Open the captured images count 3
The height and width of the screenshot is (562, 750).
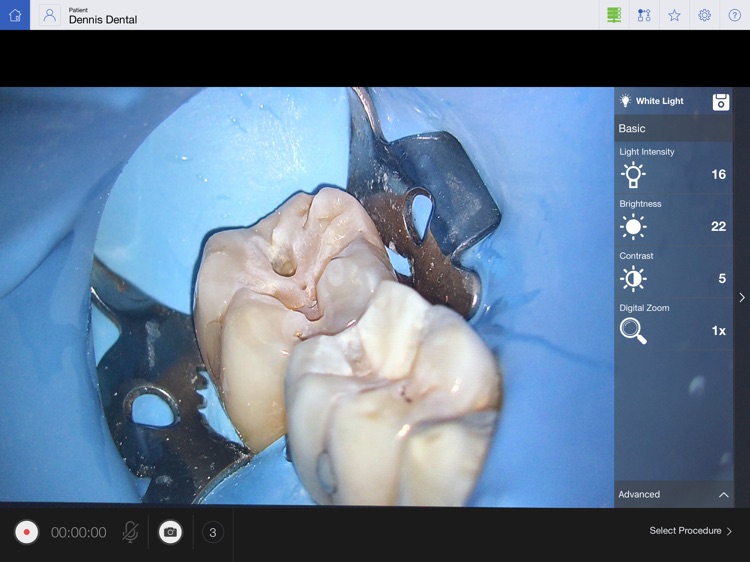click(x=213, y=532)
